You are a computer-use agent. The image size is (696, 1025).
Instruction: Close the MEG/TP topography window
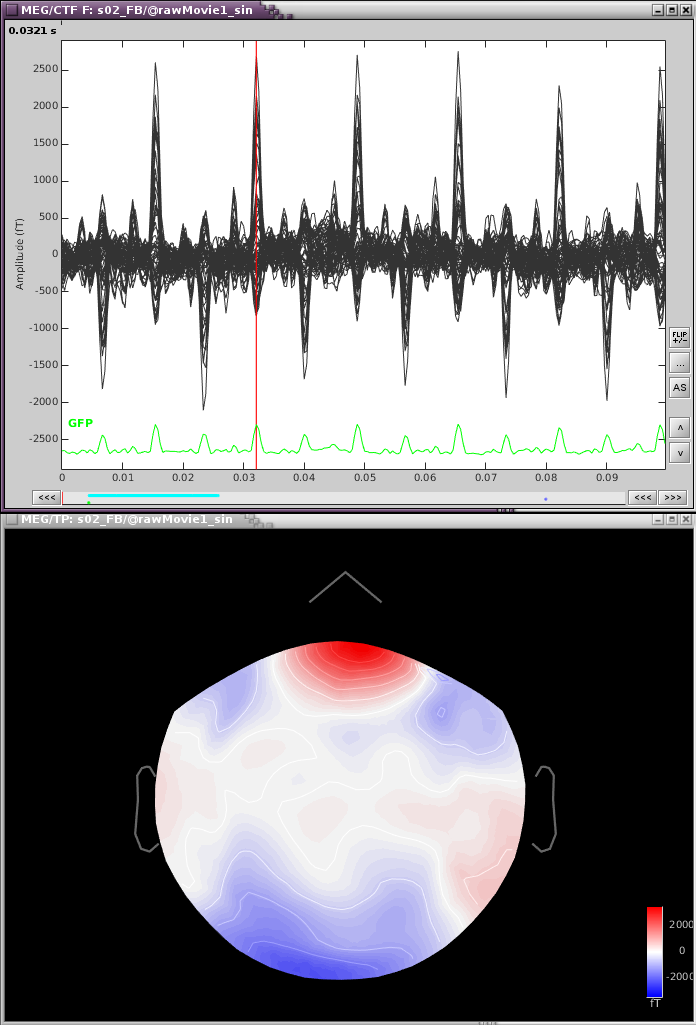click(686, 519)
